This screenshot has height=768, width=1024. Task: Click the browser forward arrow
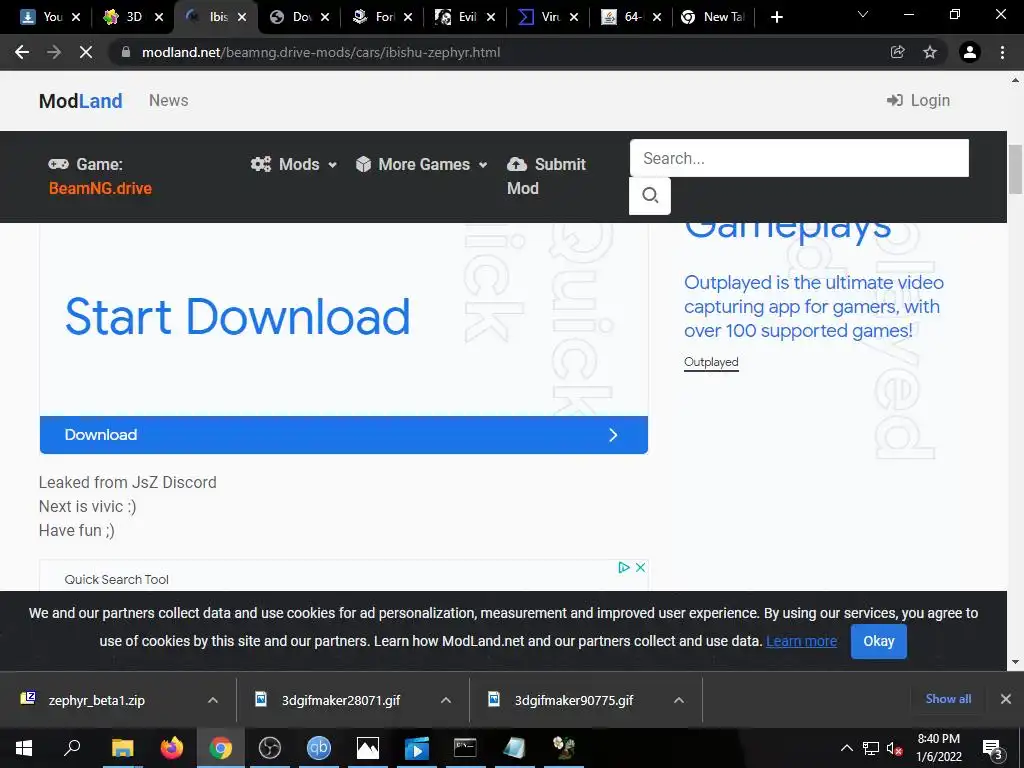point(54,52)
